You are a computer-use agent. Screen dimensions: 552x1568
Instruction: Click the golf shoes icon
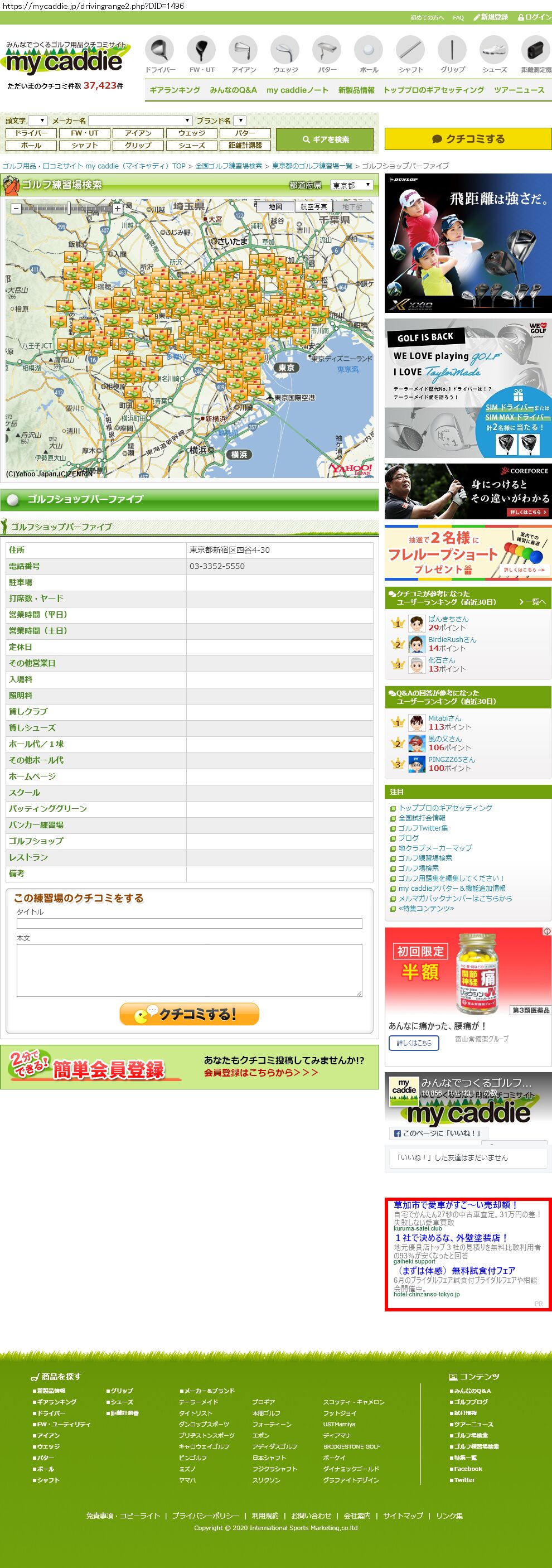tap(493, 49)
